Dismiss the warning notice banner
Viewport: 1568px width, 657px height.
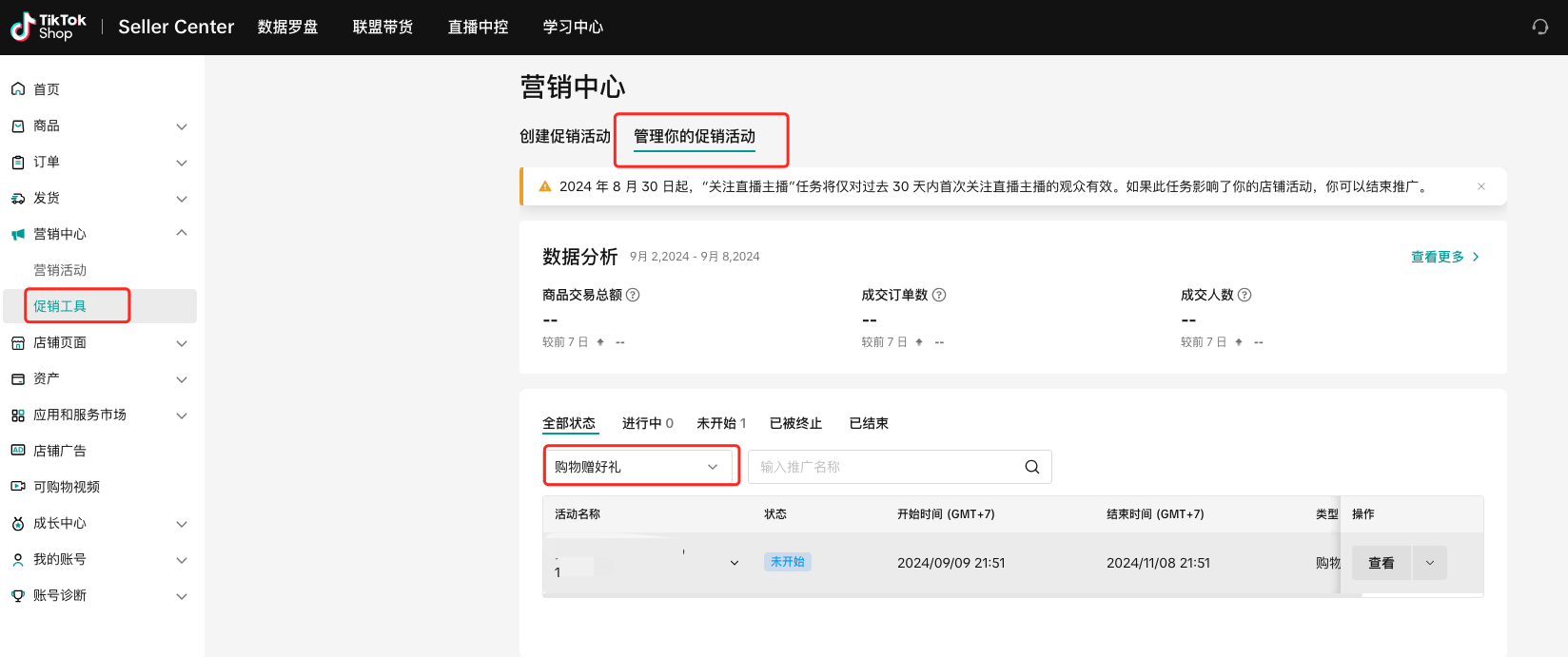point(1480,186)
